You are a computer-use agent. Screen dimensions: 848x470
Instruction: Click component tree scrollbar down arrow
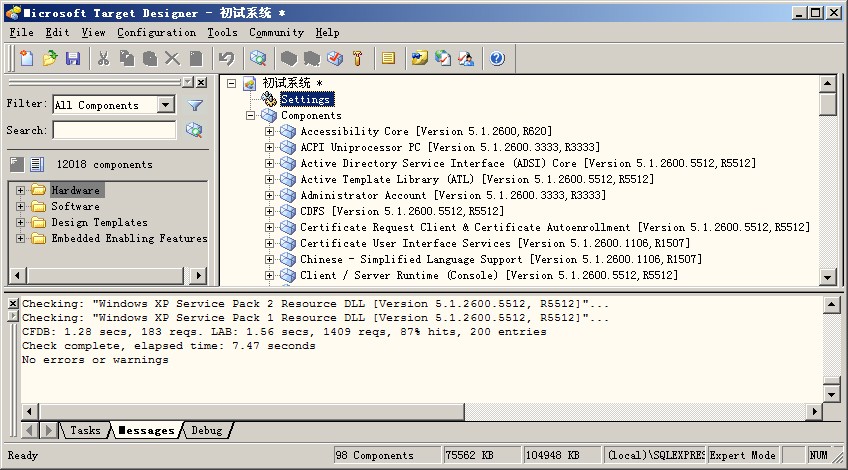tap(827, 277)
